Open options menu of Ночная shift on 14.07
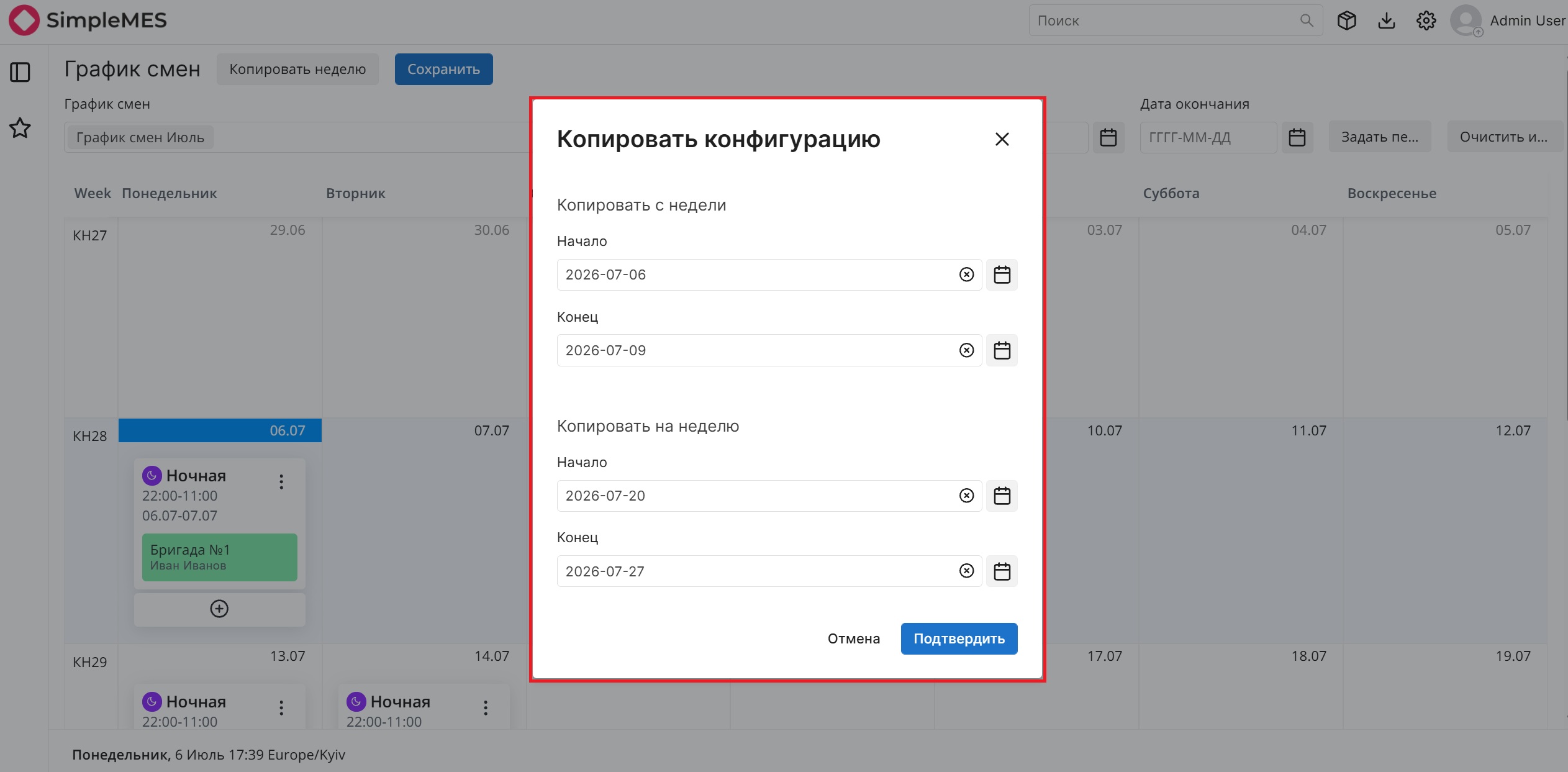 486,708
